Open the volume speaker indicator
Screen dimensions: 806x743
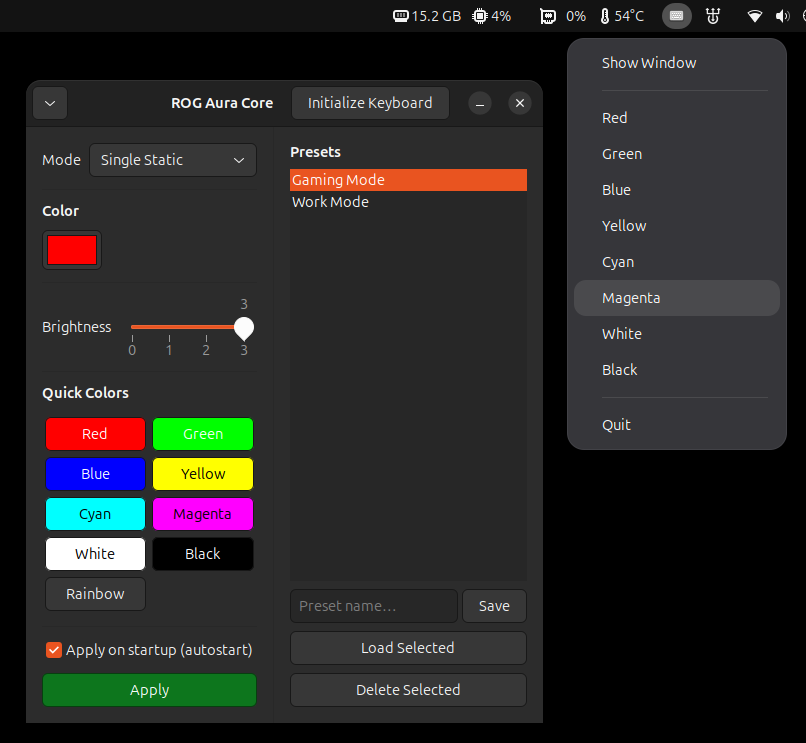coord(782,16)
